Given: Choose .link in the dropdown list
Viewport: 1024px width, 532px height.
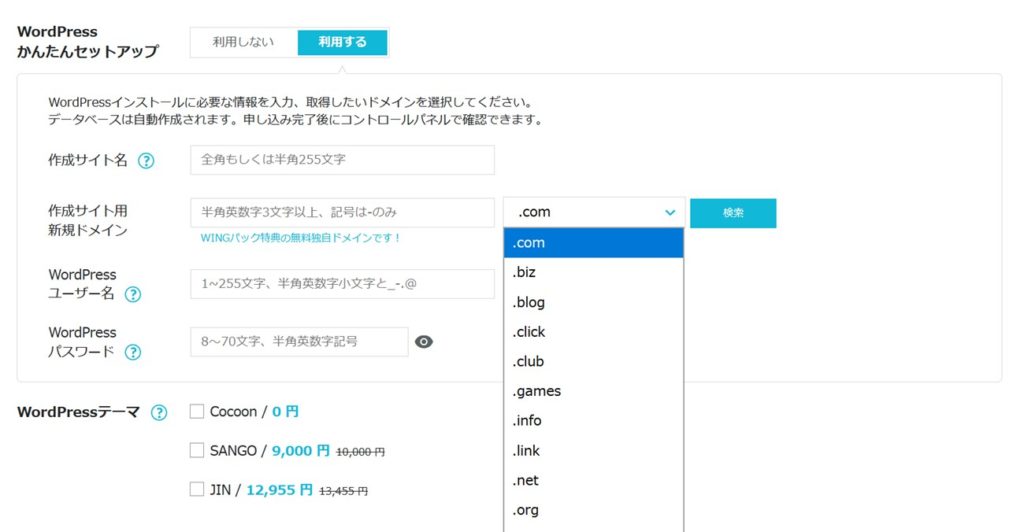Looking at the screenshot, I should 594,450.
